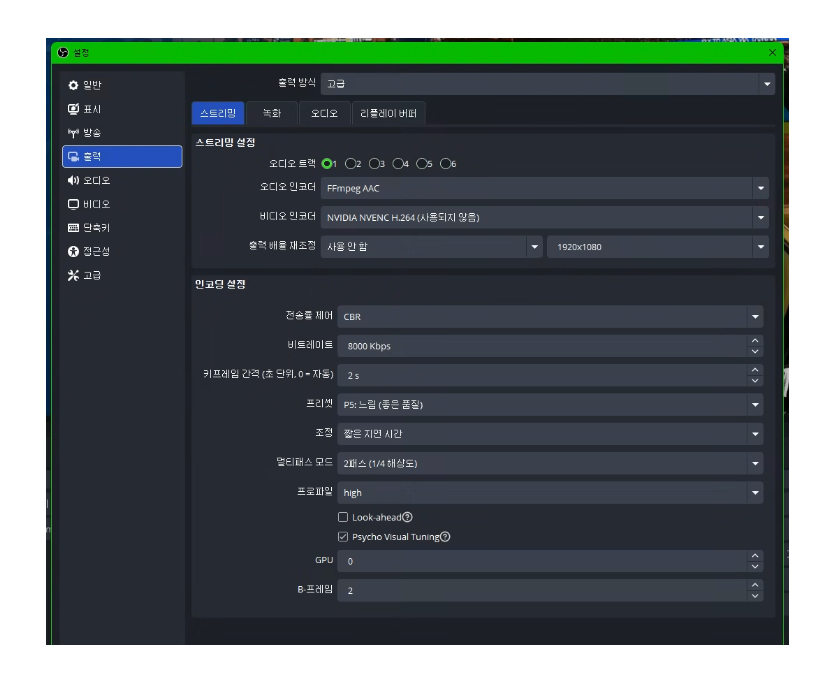Click the wrench icon for 고급 settings
The image size is (835, 682).
point(73,275)
